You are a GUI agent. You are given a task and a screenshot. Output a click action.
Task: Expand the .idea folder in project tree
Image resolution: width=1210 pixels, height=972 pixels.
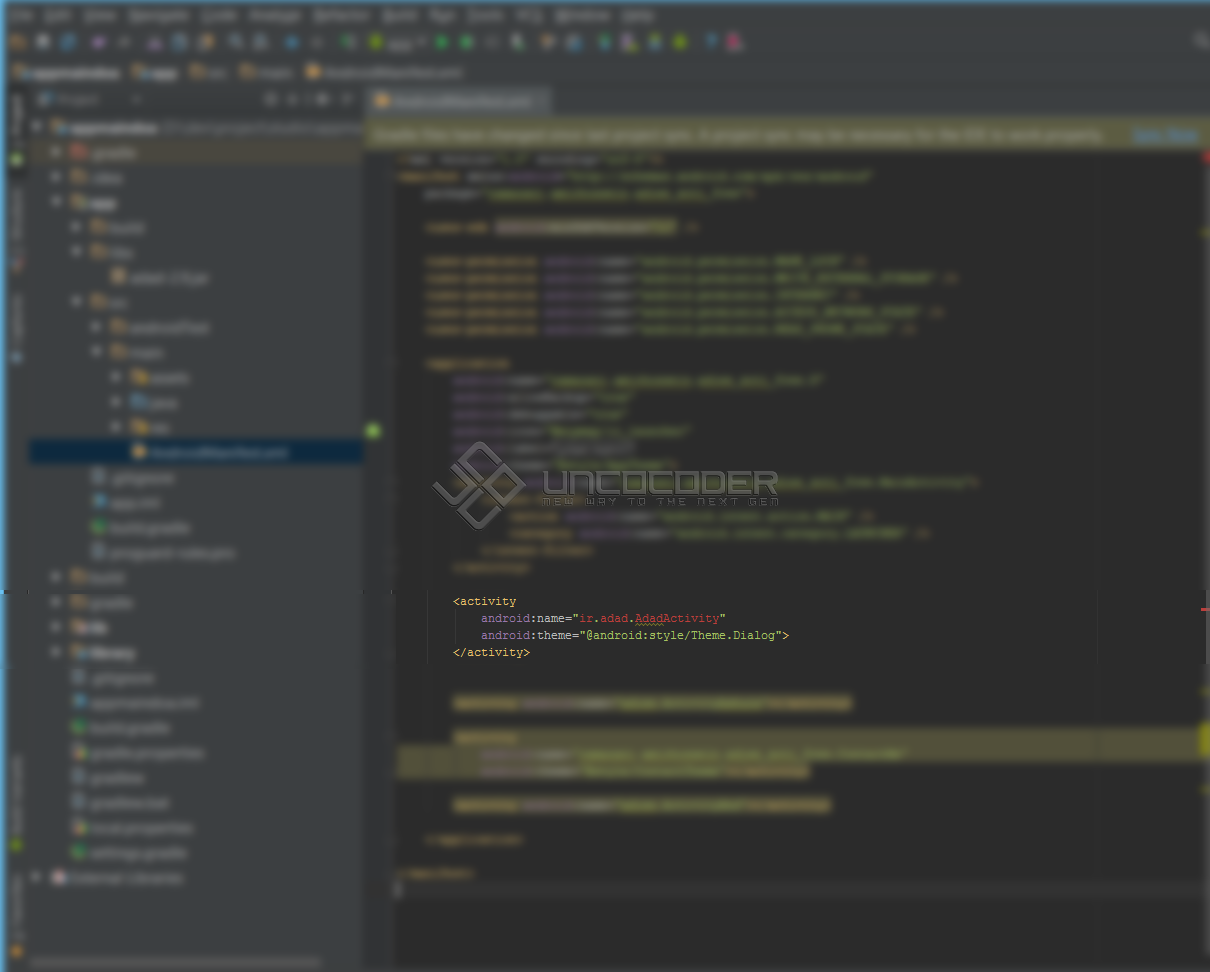coord(57,178)
